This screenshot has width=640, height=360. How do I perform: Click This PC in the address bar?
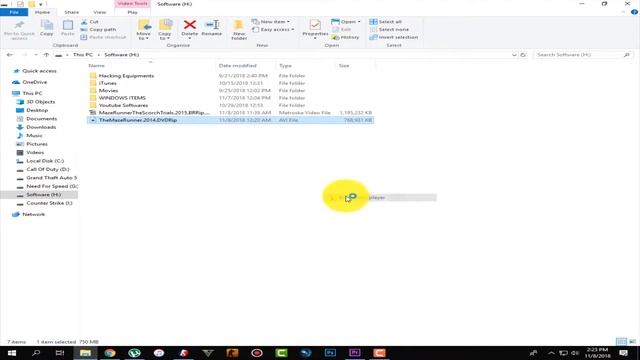(x=83, y=55)
